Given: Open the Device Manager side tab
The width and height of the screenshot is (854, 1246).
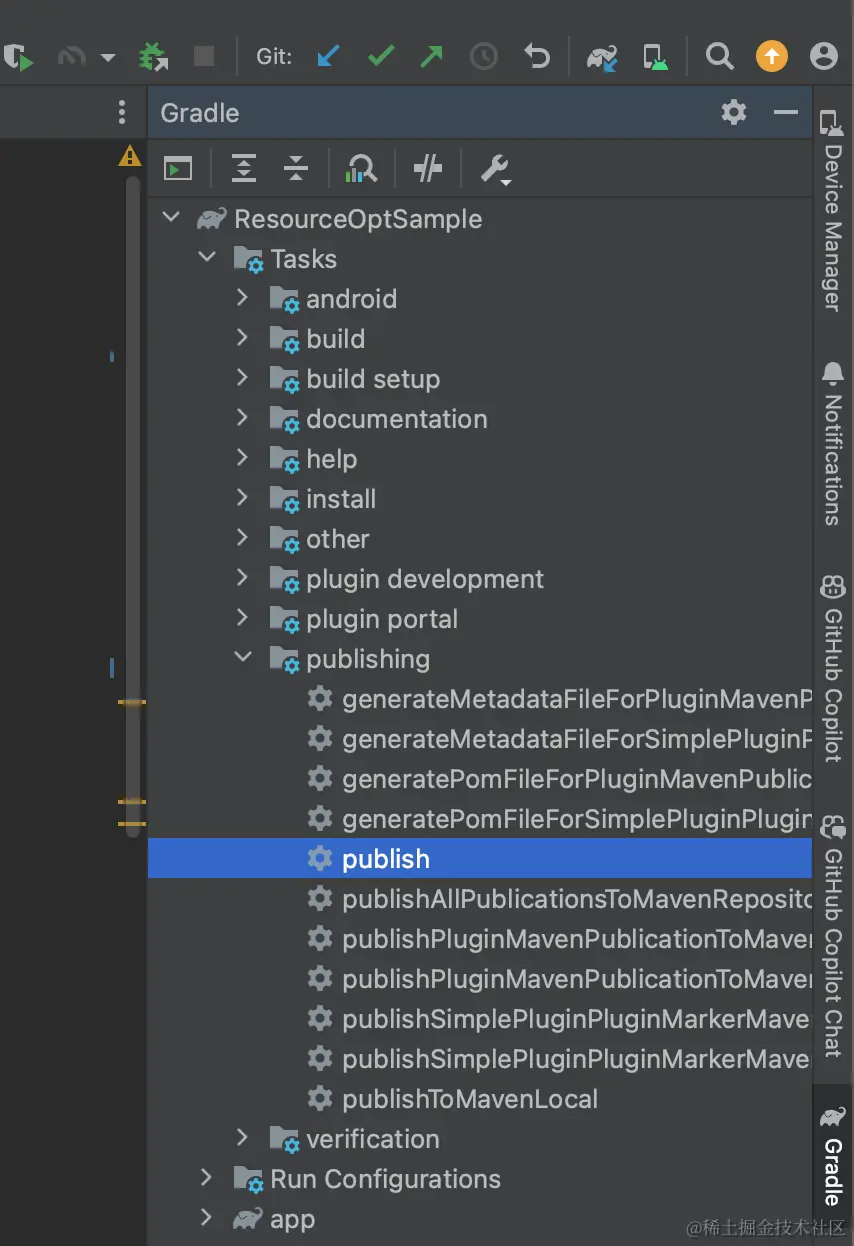Looking at the screenshot, I should pos(832,215).
